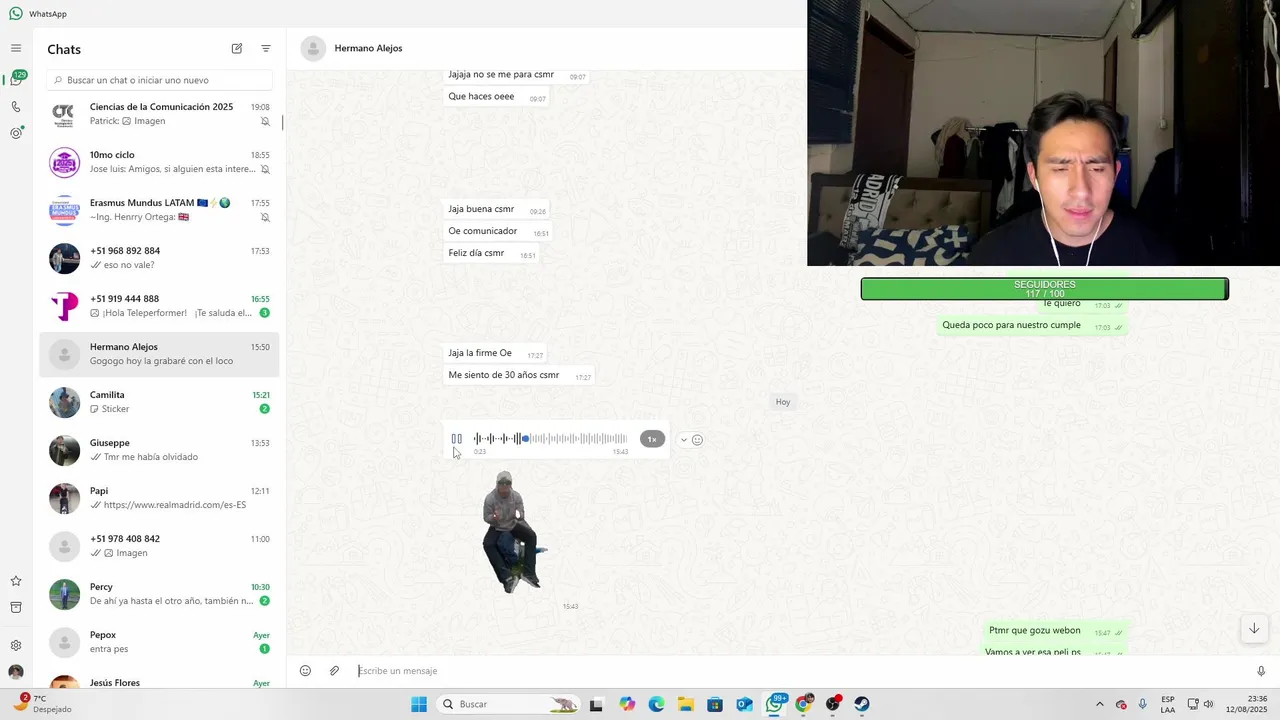Open the WhatsApp hamburger menu
This screenshot has height=720, width=1280.
pyautogui.click(x=16, y=48)
